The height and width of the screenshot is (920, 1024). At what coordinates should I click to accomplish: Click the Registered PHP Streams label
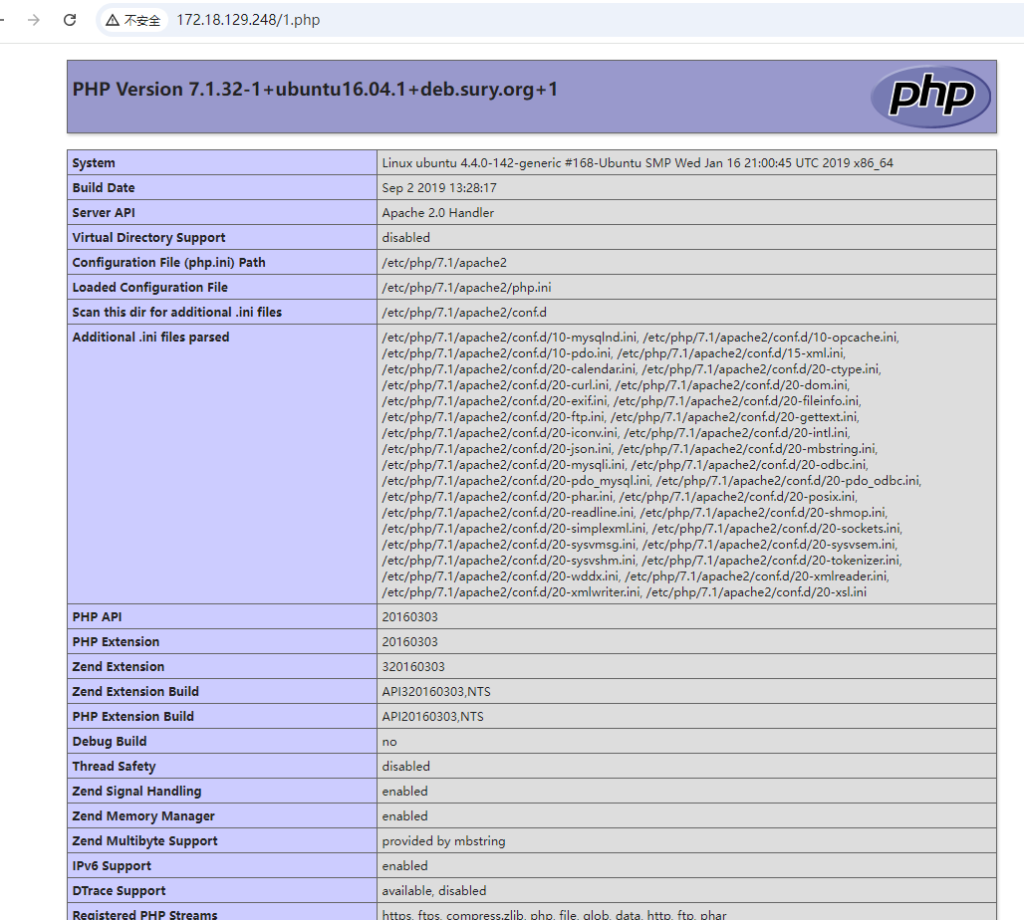coord(144,914)
